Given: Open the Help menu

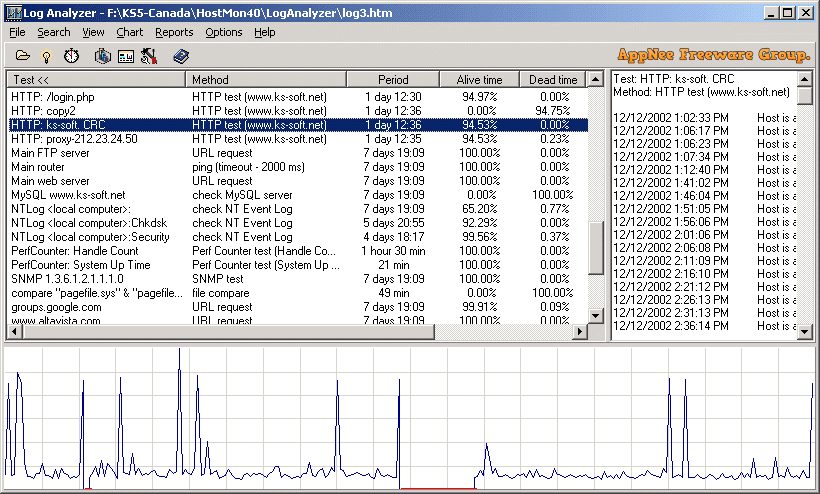Looking at the screenshot, I should 265,32.
